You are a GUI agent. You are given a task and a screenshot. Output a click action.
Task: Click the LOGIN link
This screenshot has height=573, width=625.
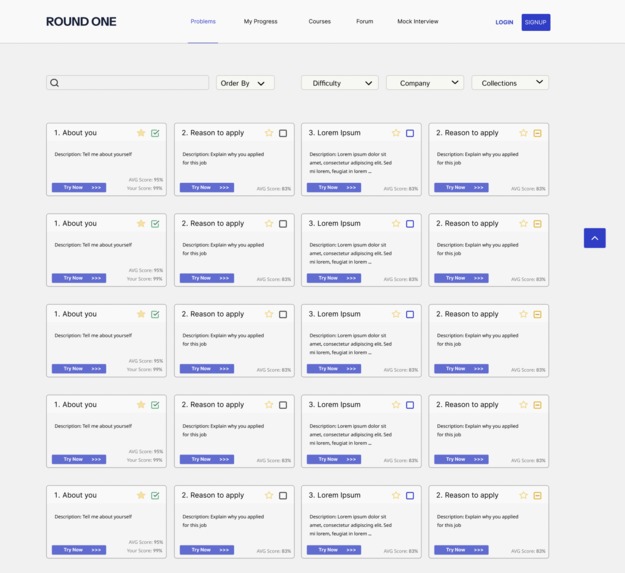(x=504, y=22)
